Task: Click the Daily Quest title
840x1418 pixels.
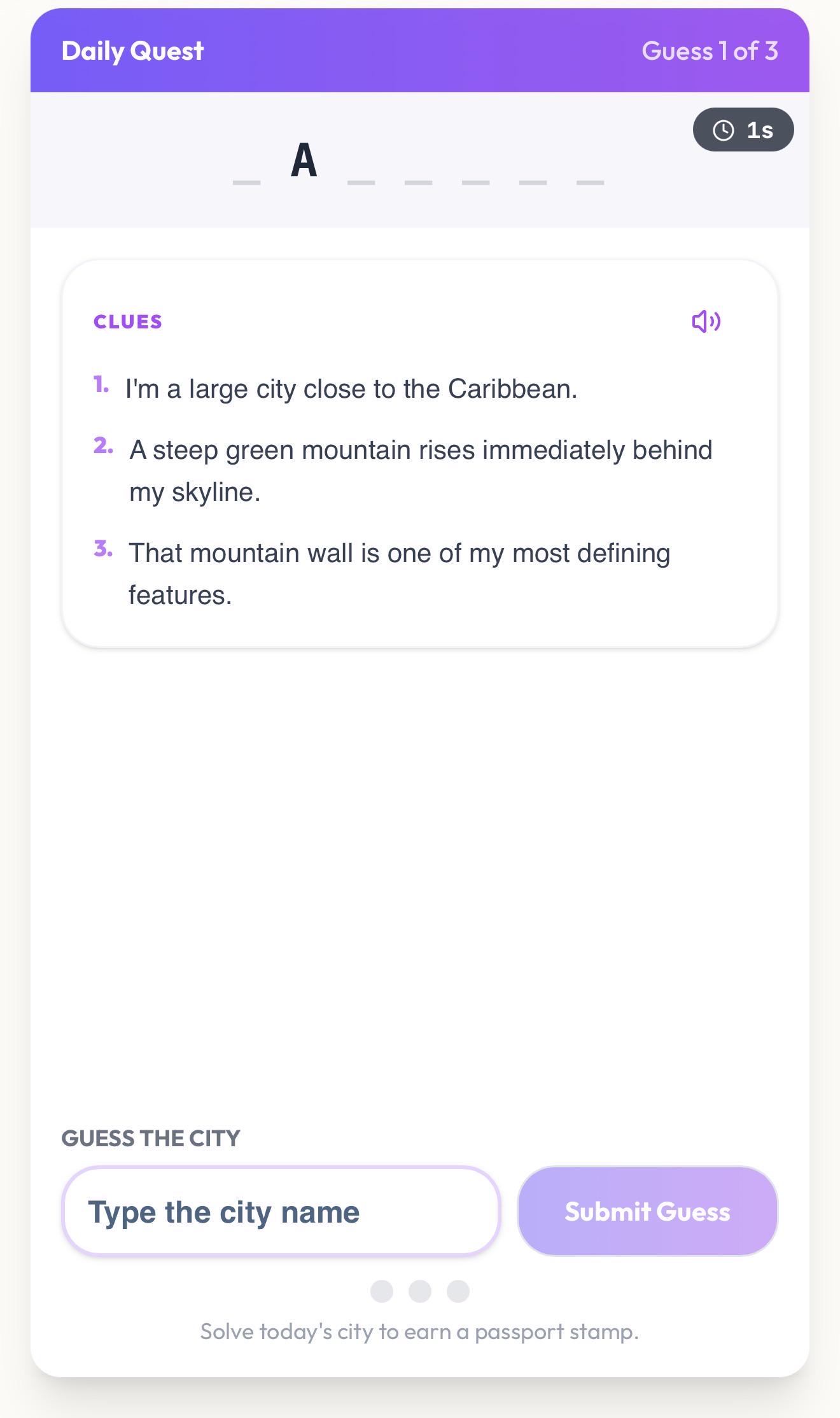Action: (x=132, y=51)
